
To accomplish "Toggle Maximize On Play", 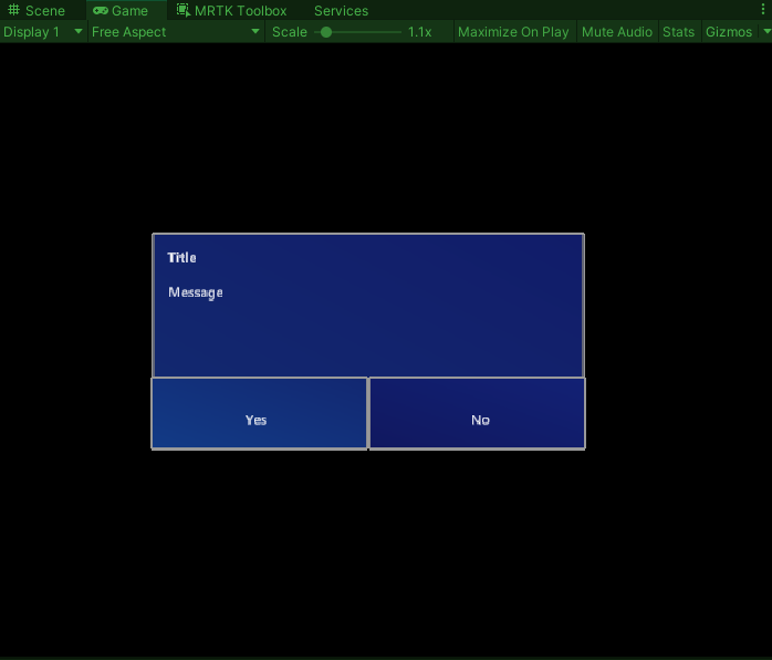I will 514,32.
